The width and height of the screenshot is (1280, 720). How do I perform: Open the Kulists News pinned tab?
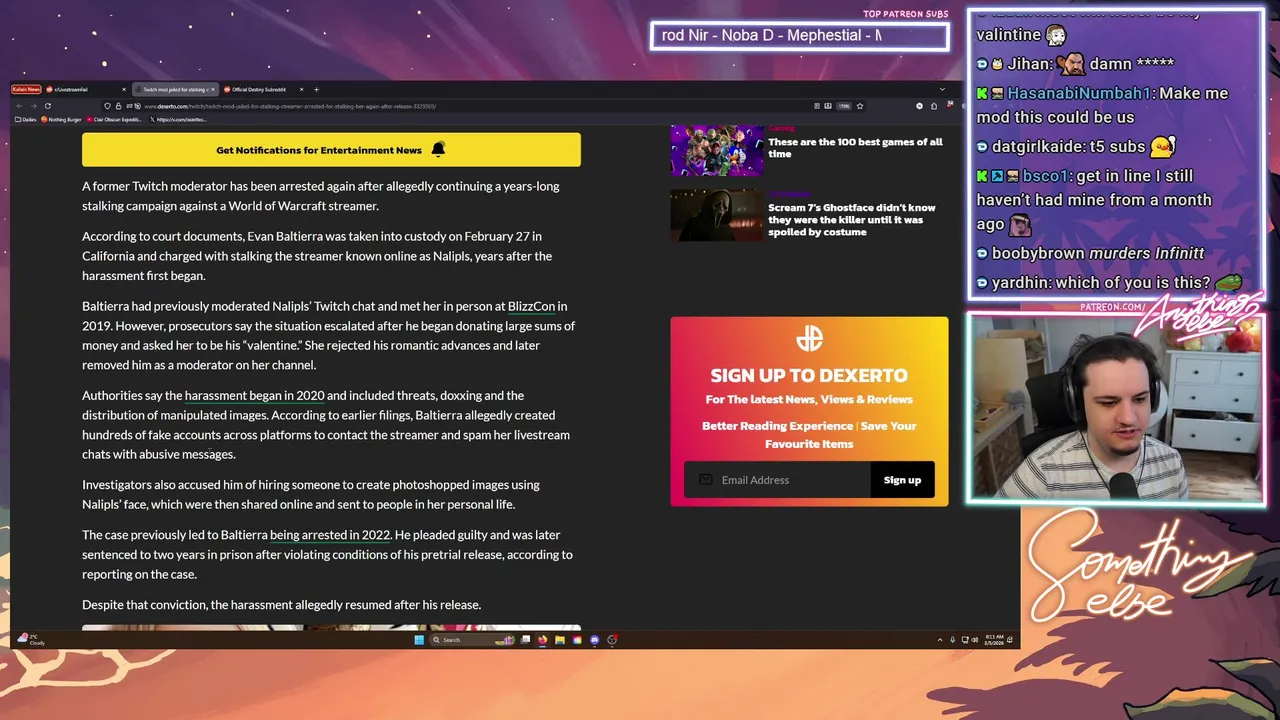tap(26, 89)
